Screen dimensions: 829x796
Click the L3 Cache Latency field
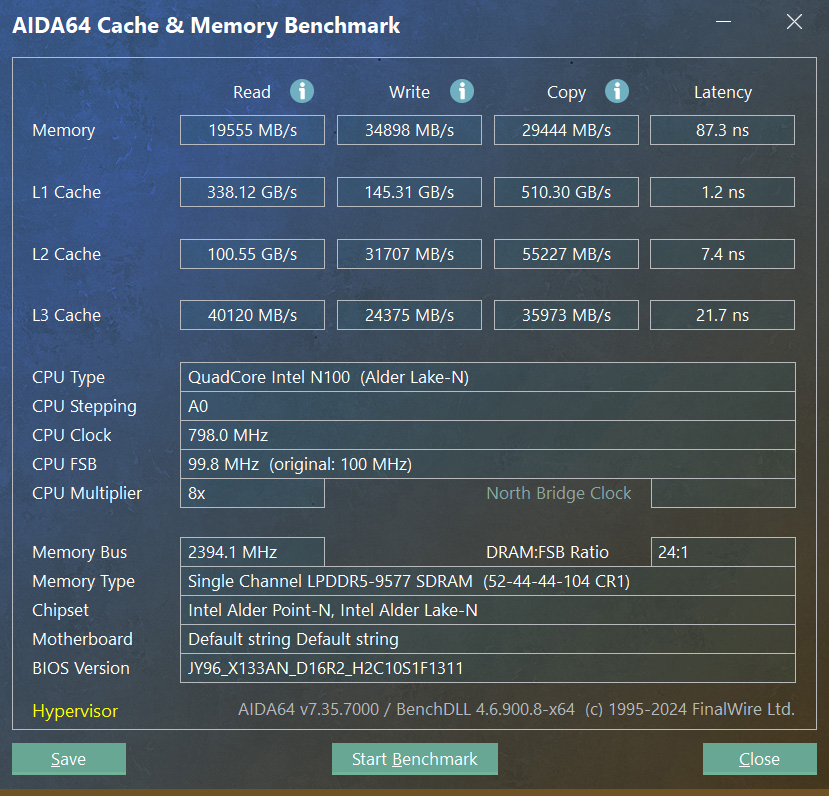722,315
